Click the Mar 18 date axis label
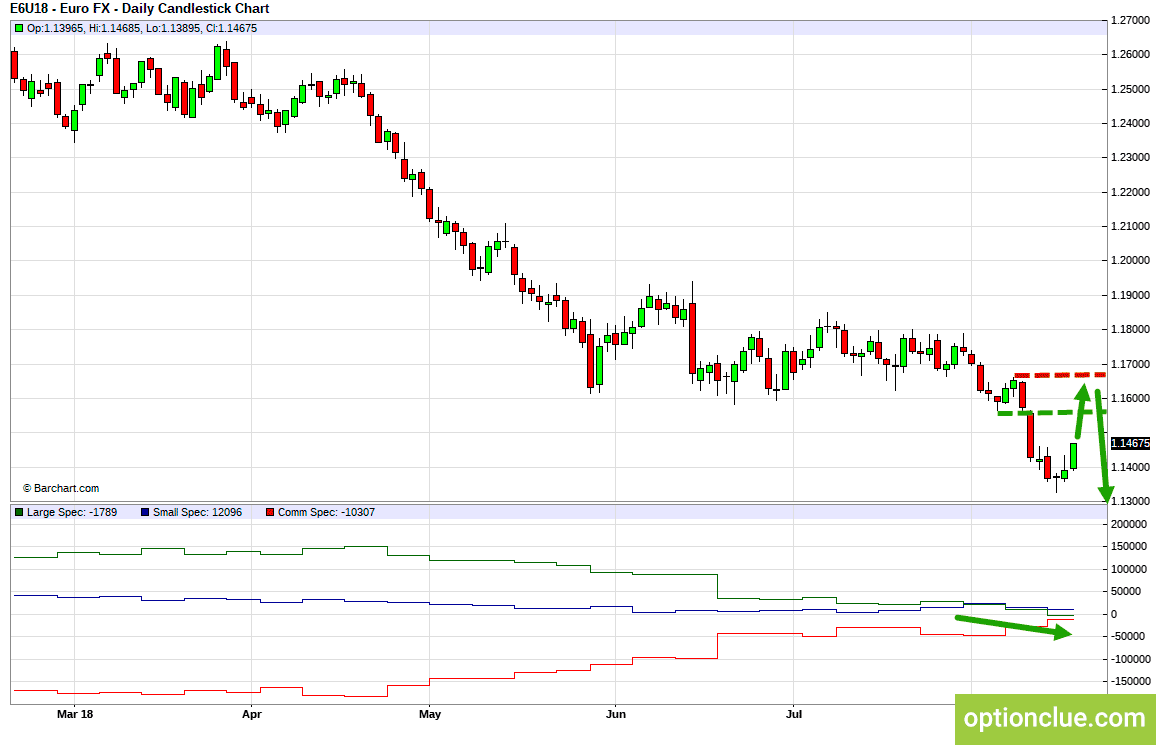Screen dimensions: 1156x745 (x=75, y=714)
